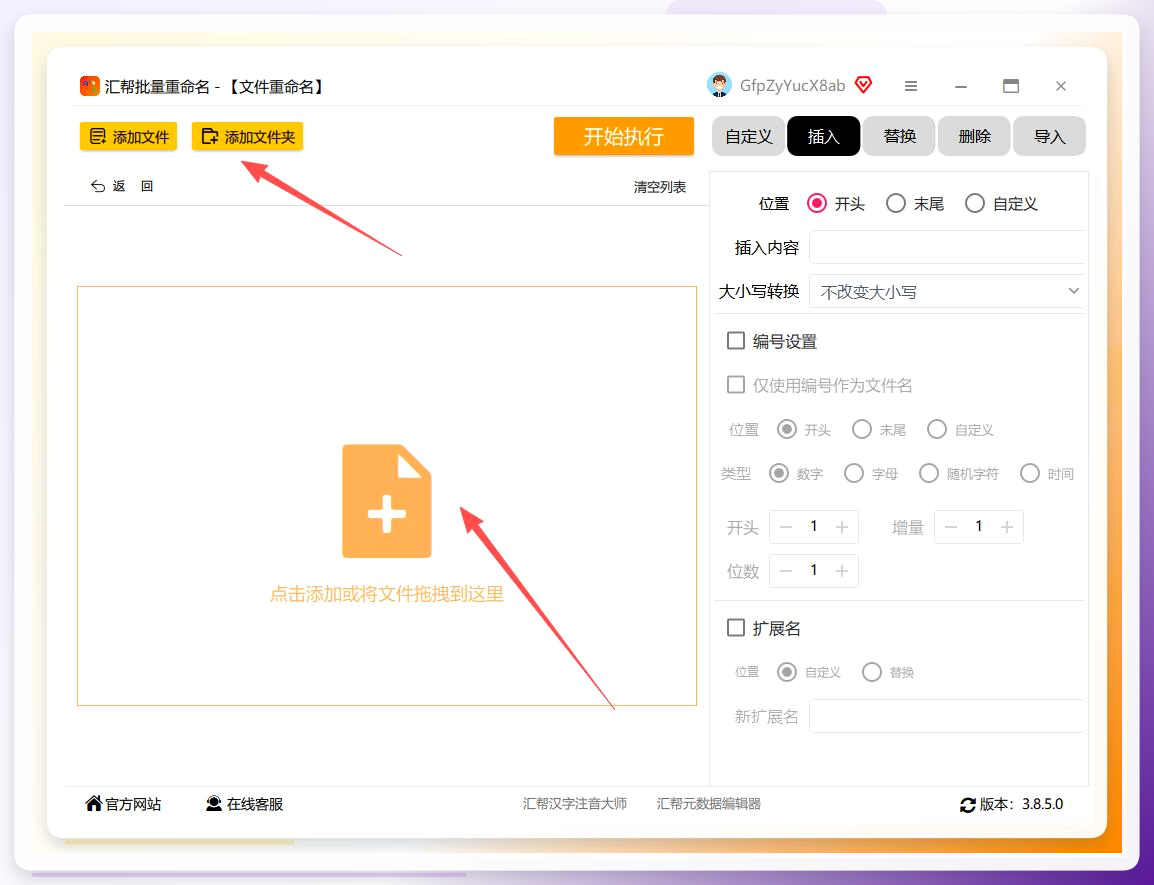Click the 新扩展名 input field
The image size is (1154, 885).
pyautogui.click(x=946, y=716)
